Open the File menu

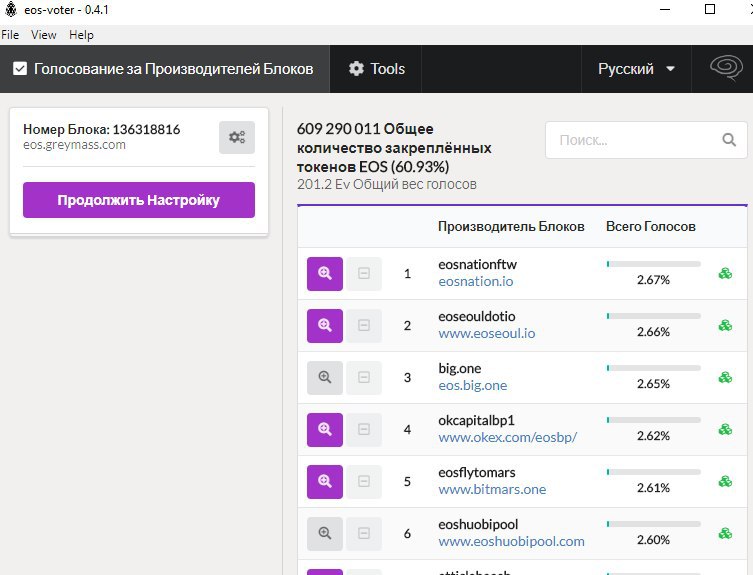point(10,35)
